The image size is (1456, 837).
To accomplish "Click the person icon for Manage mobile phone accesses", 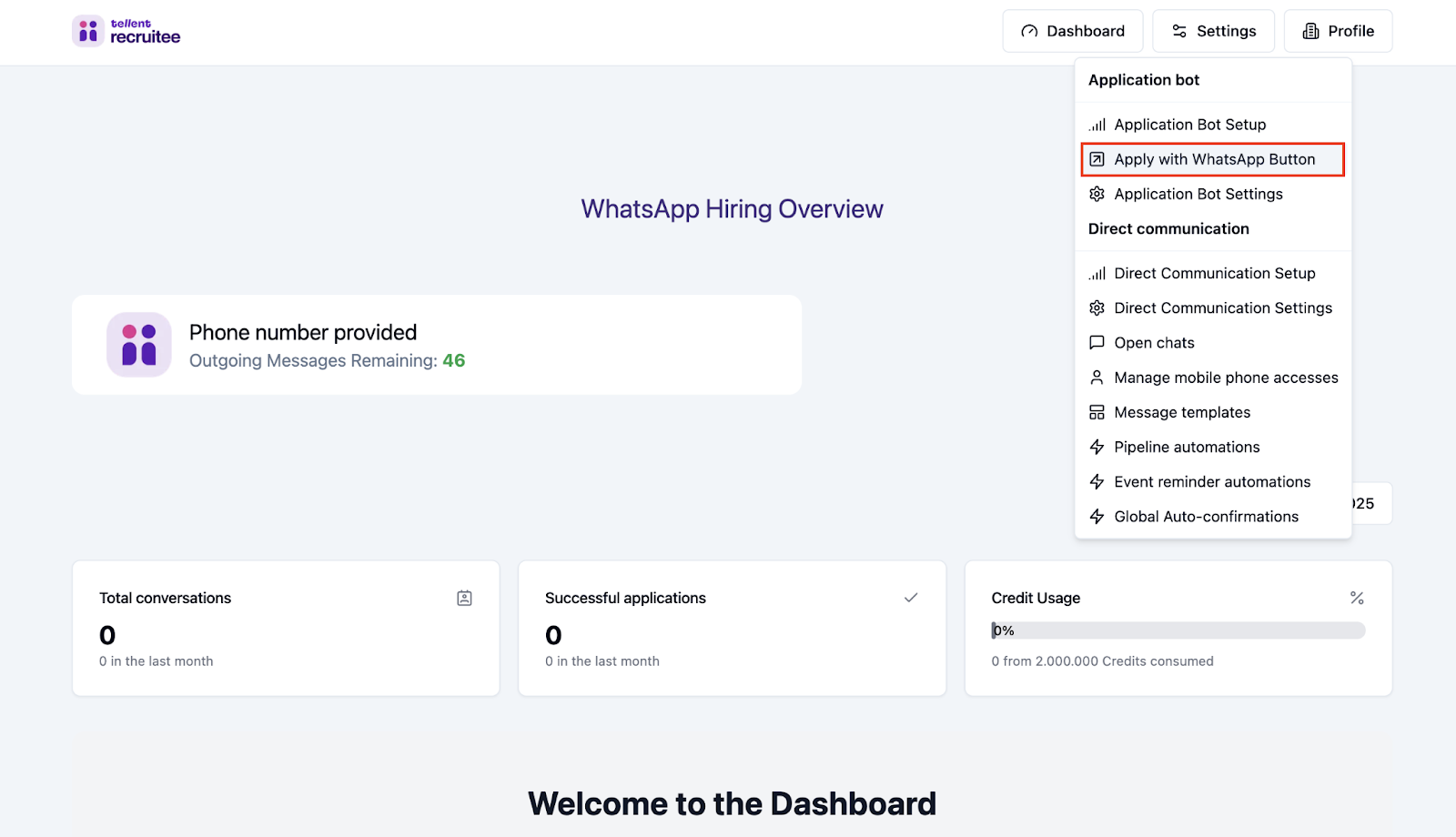I will point(1097,377).
